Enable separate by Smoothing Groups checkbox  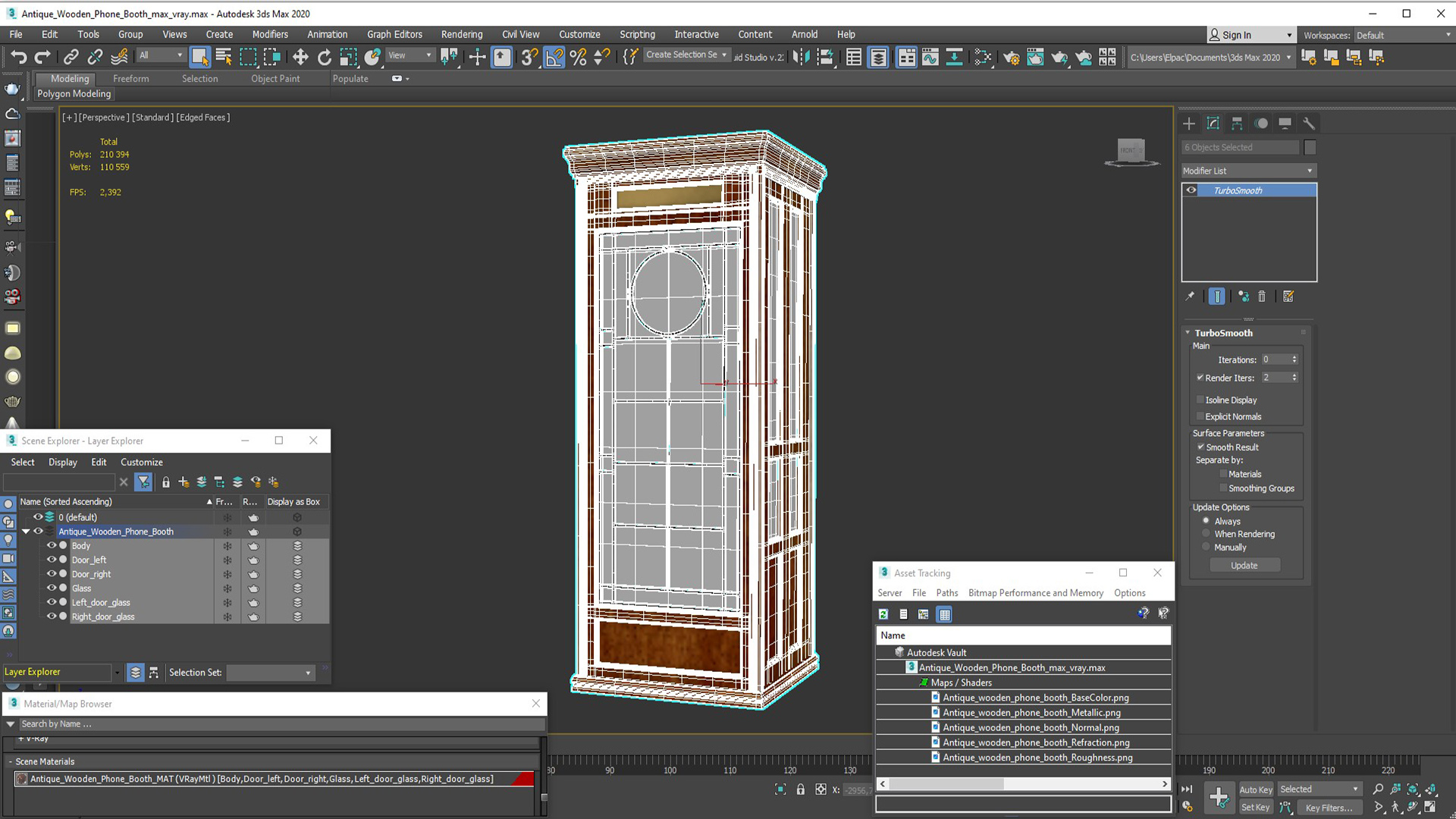(1223, 488)
